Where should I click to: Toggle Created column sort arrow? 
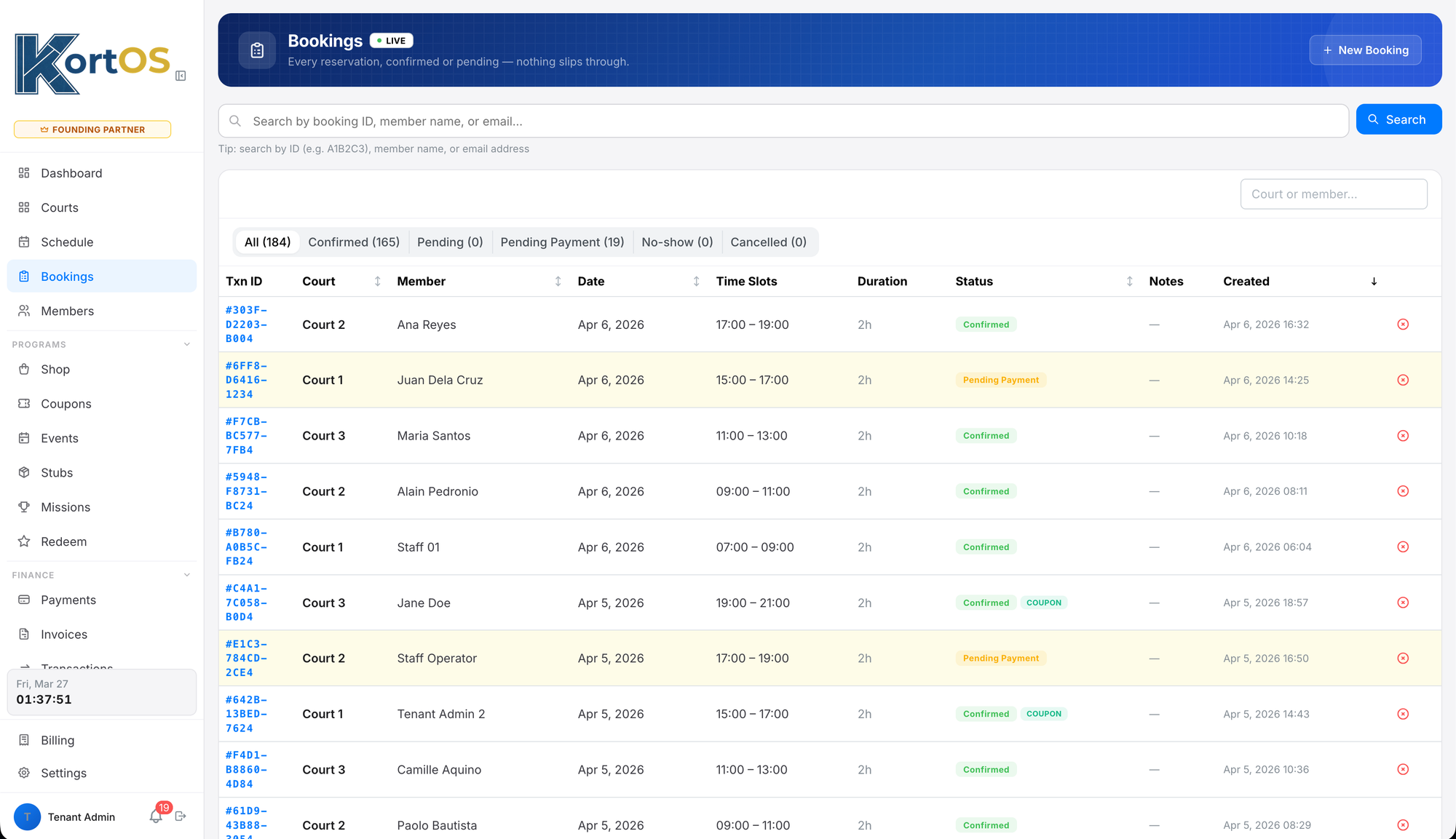(x=1374, y=282)
